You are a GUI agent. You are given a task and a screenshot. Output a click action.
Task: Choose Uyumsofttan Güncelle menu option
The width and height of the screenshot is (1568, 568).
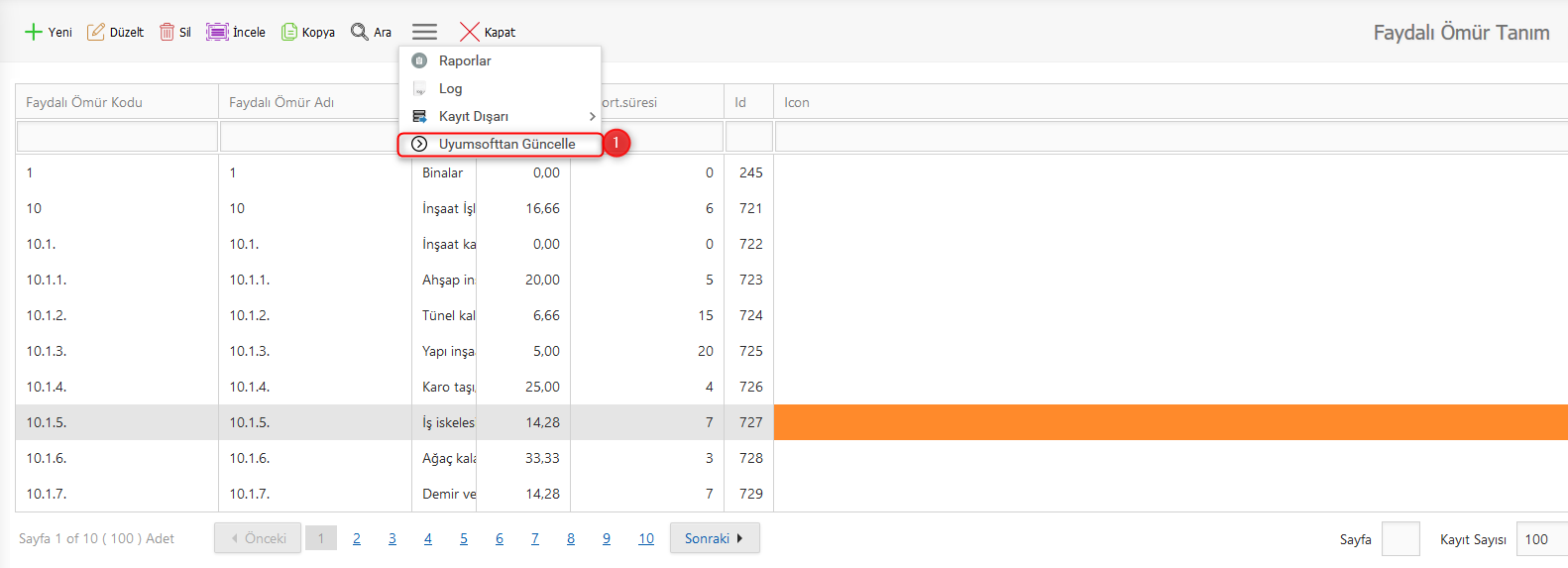pyautogui.click(x=506, y=144)
